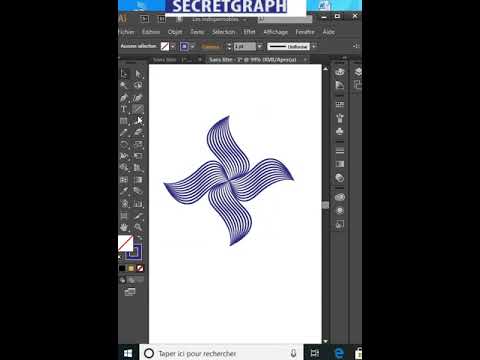Image resolution: width=480 pixels, height=360 pixels.
Task: Select the Gradient tool
Action: [x=138, y=180]
